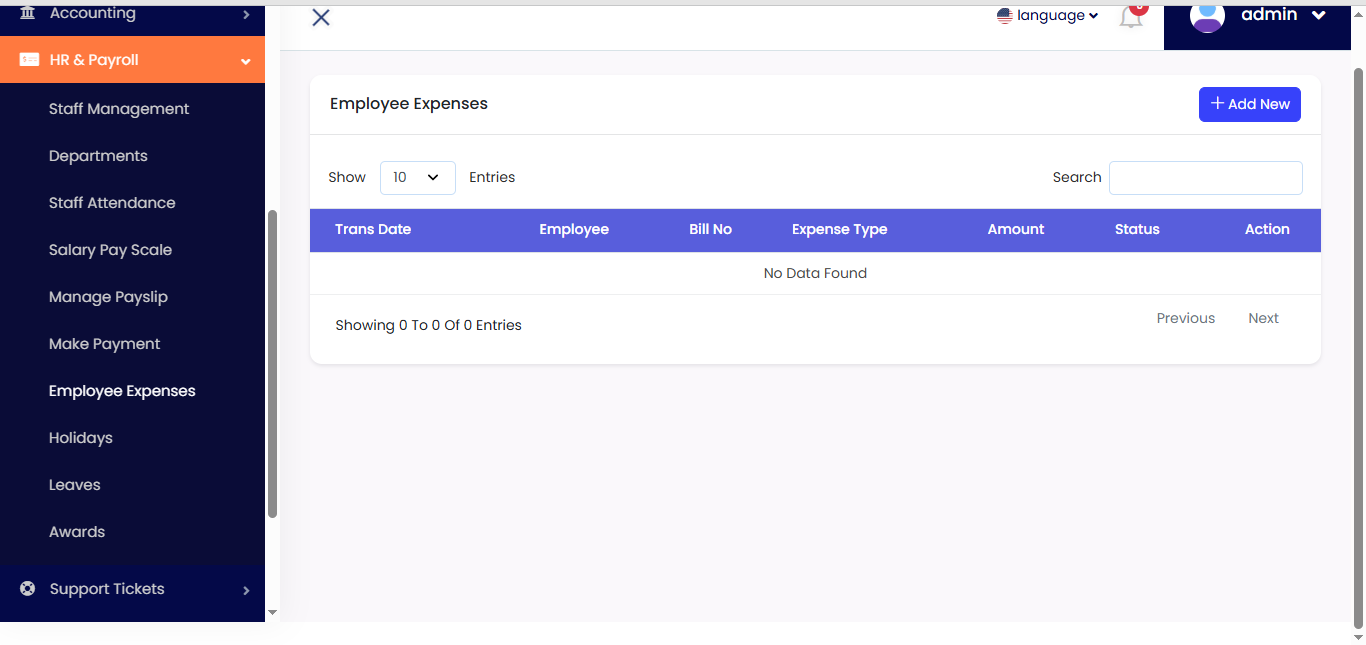The image size is (1366, 645).
Task: Click the Support Tickets lifebuoy icon
Action: (x=28, y=589)
